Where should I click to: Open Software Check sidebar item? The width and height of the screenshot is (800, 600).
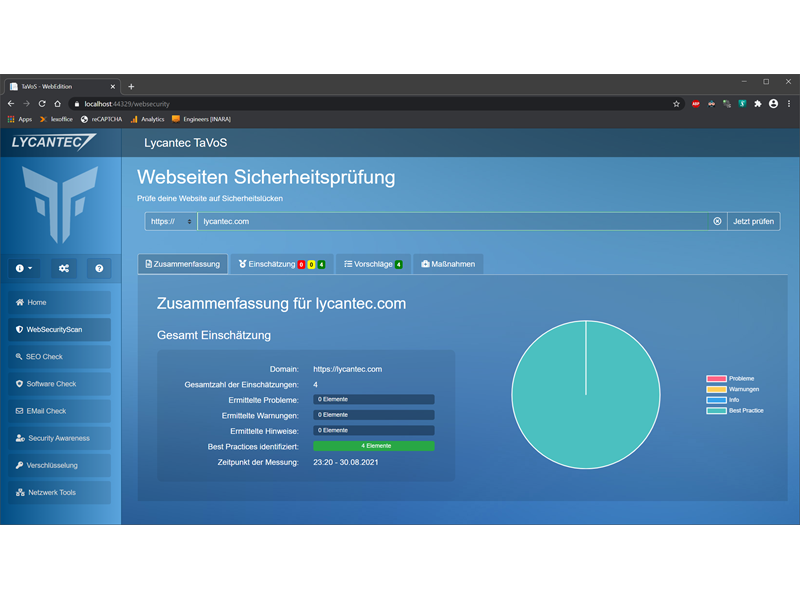pos(59,384)
